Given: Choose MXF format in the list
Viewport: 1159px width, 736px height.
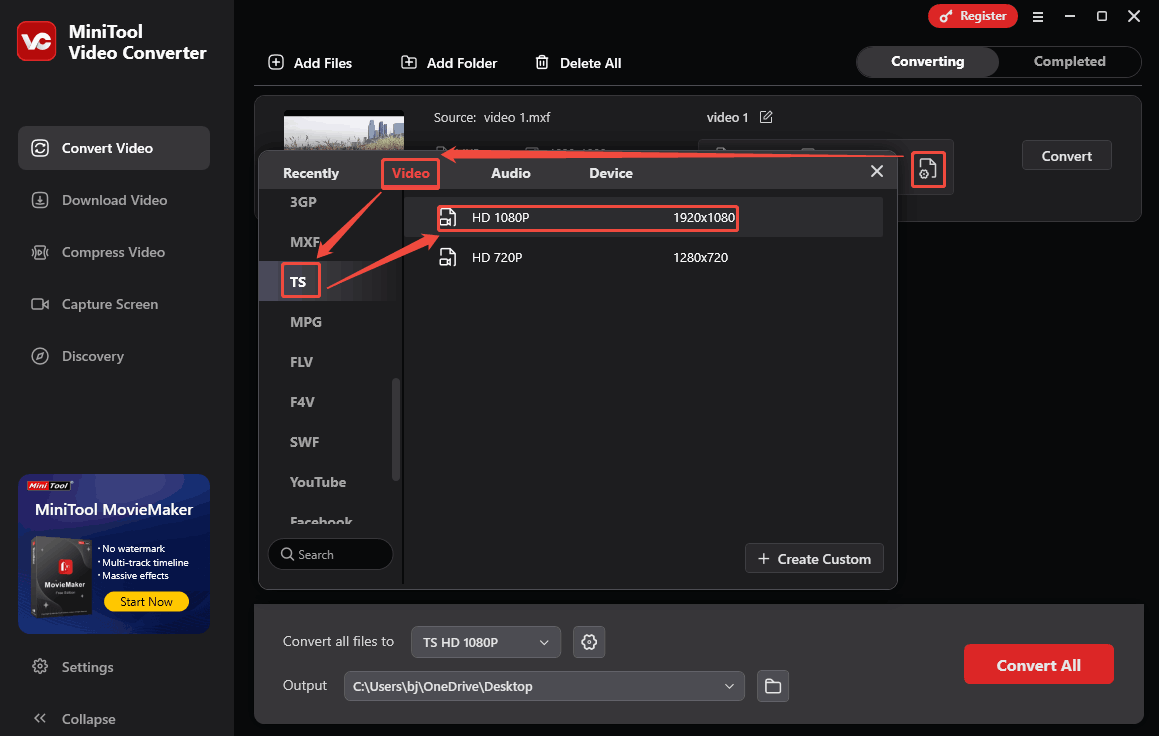Looking at the screenshot, I should (x=305, y=242).
